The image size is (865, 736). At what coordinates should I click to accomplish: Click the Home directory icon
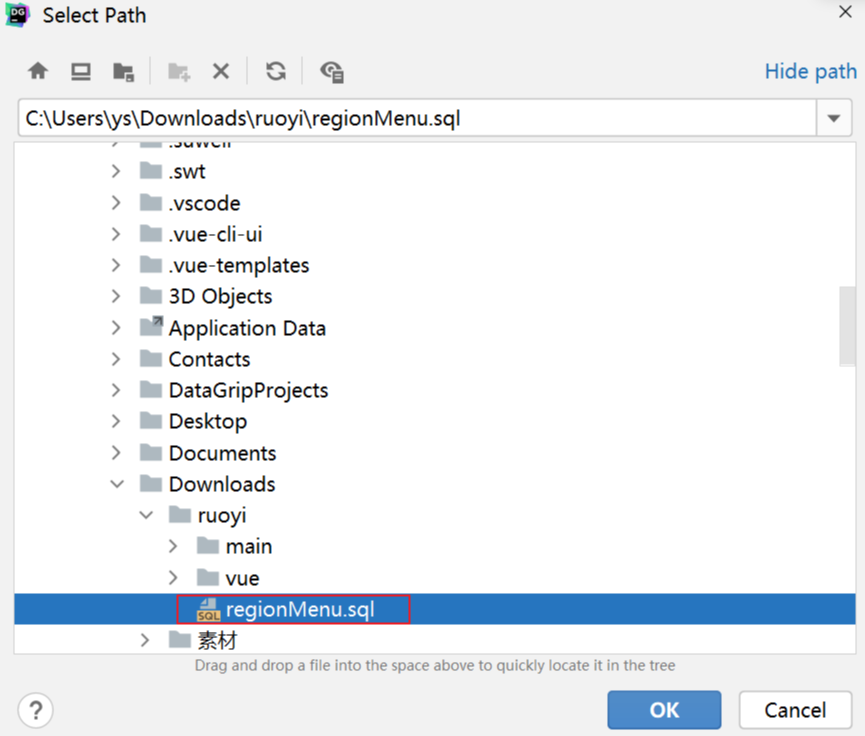tap(38, 71)
